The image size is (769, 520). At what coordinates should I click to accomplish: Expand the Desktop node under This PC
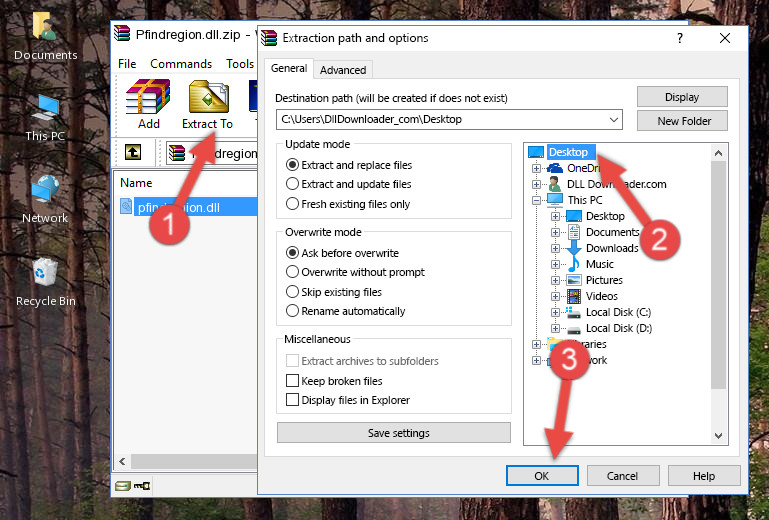coord(555,216)
